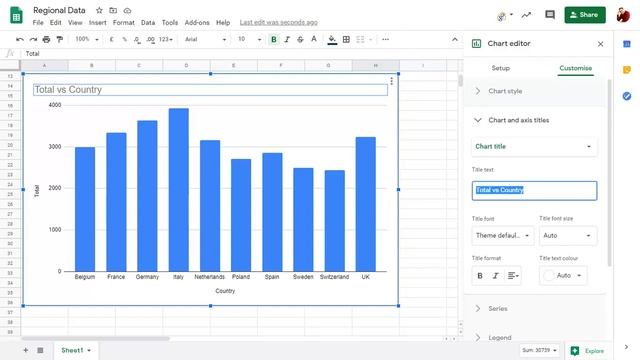640x360 pixels.
Task: Open the activity dashboard trend icon
Action: tap(527, 15)
